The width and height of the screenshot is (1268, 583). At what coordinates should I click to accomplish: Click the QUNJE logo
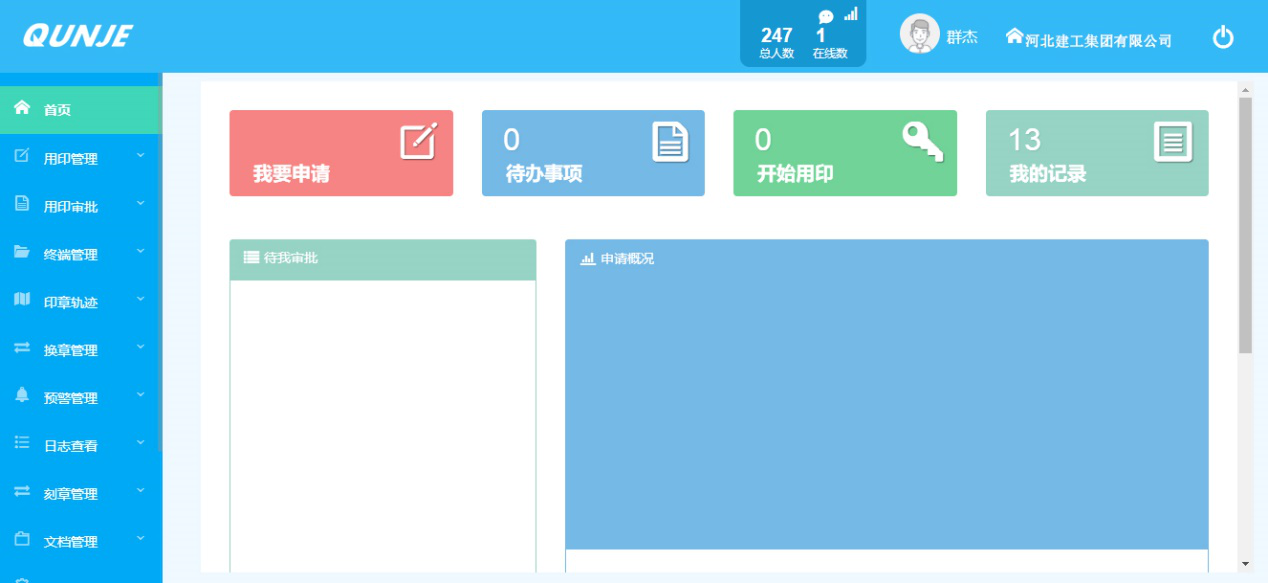pyautogui.click(x=78, y=37)
